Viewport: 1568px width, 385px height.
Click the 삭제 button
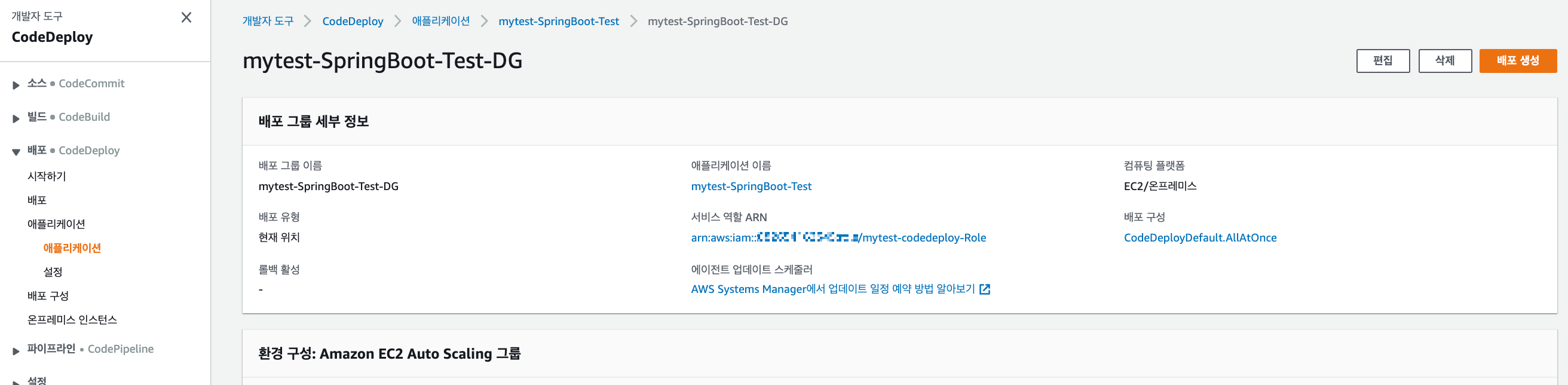(x=1444, y=61)
